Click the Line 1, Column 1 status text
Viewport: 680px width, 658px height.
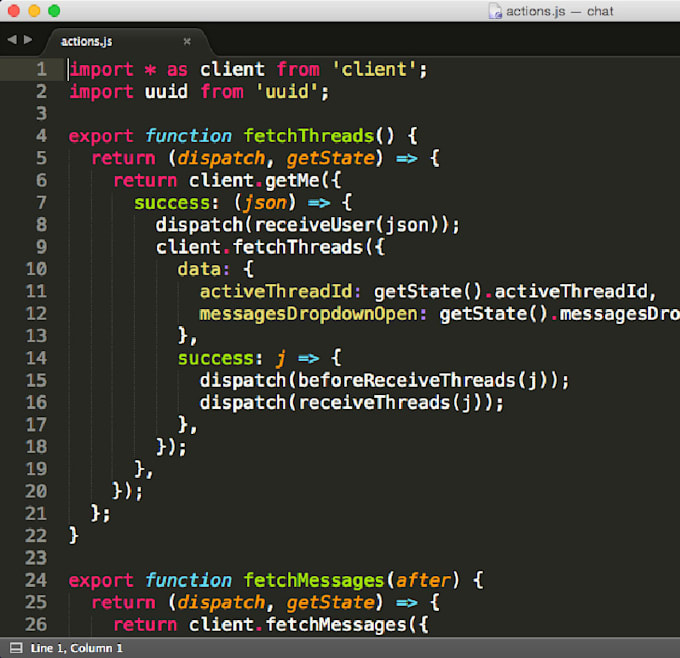[x=77, y=648]
